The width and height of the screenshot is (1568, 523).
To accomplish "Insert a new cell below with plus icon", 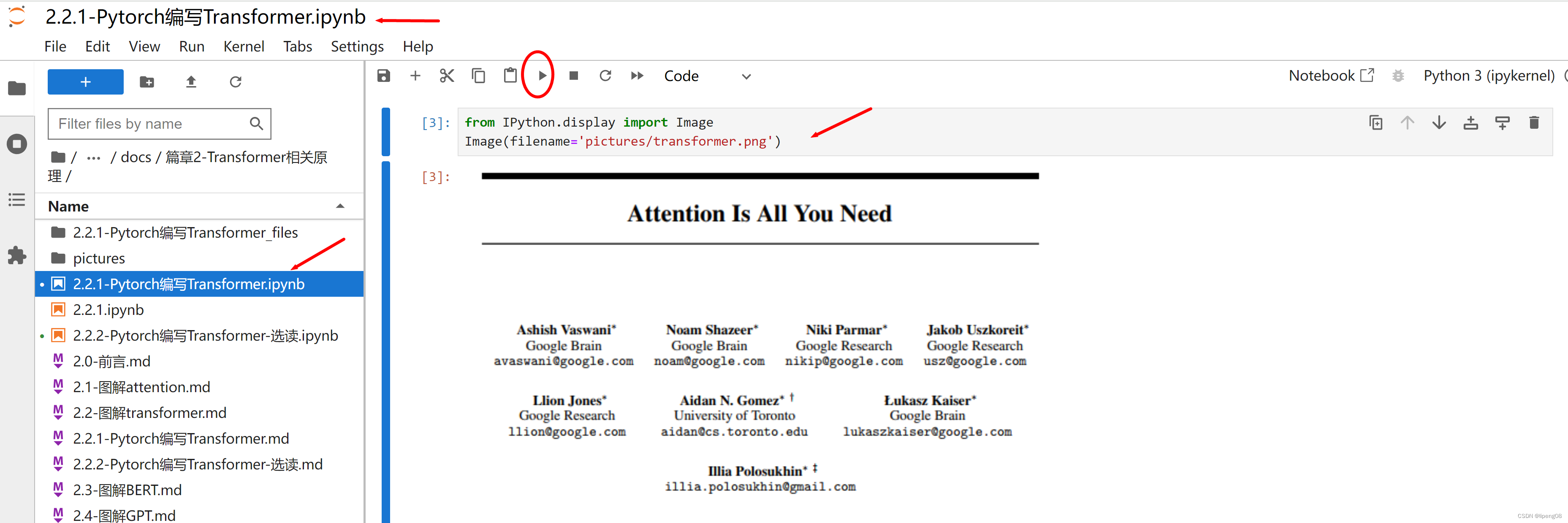I will [415, 76].
